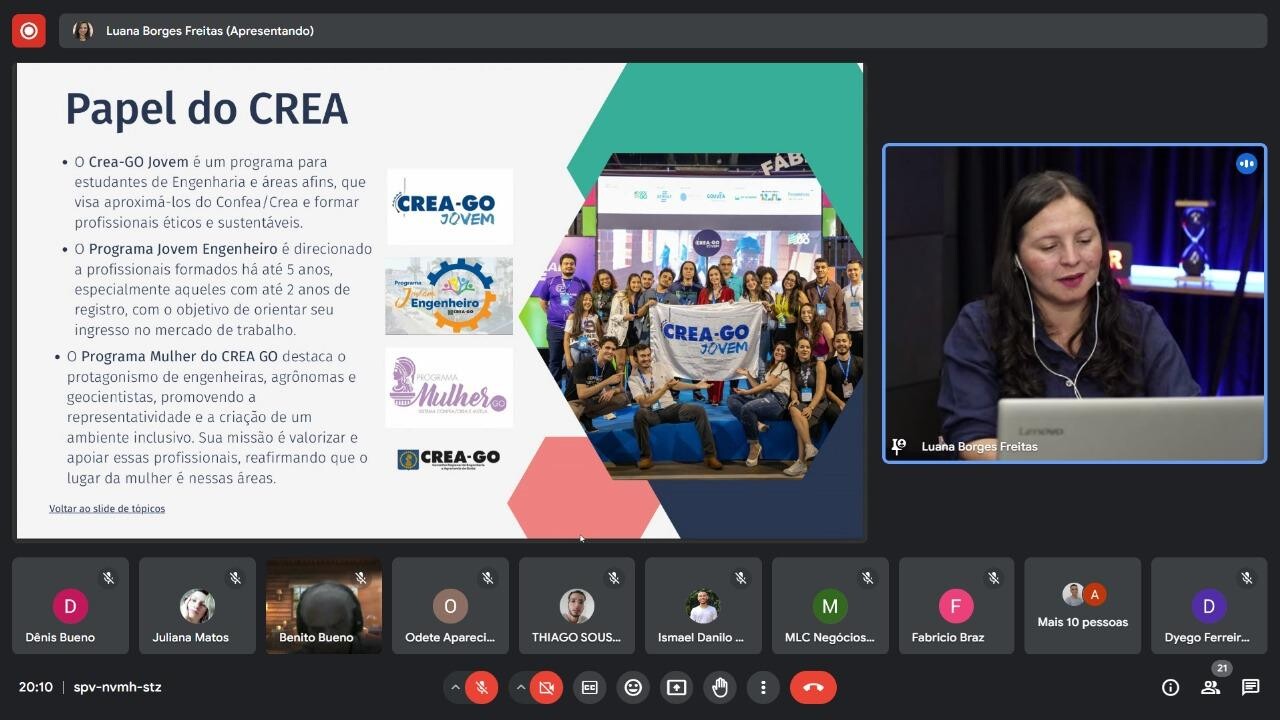This screenshot has width=1280, height=720.
Task: Toggle closed captions button
Action: [590, 687]
